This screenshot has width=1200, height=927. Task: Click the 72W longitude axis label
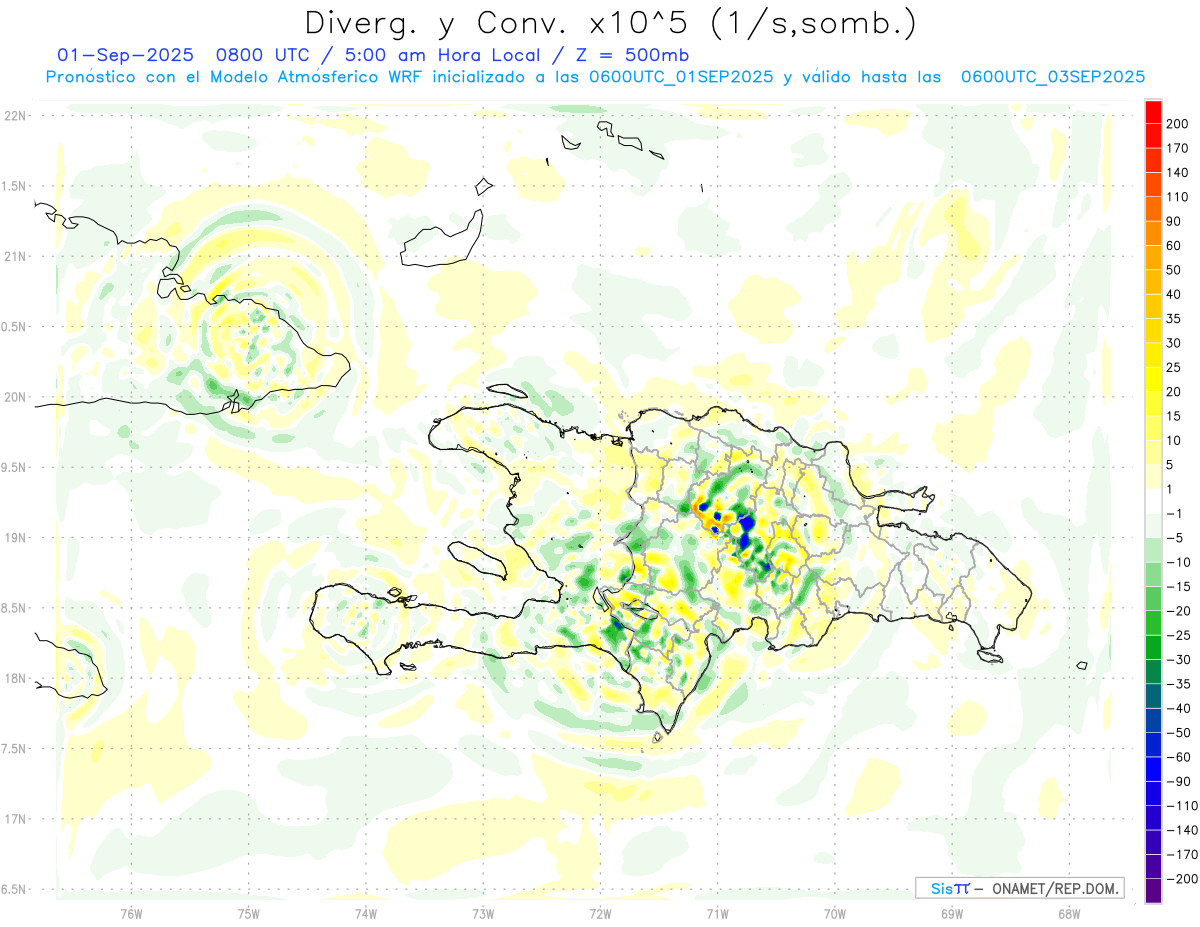(600, 913)
